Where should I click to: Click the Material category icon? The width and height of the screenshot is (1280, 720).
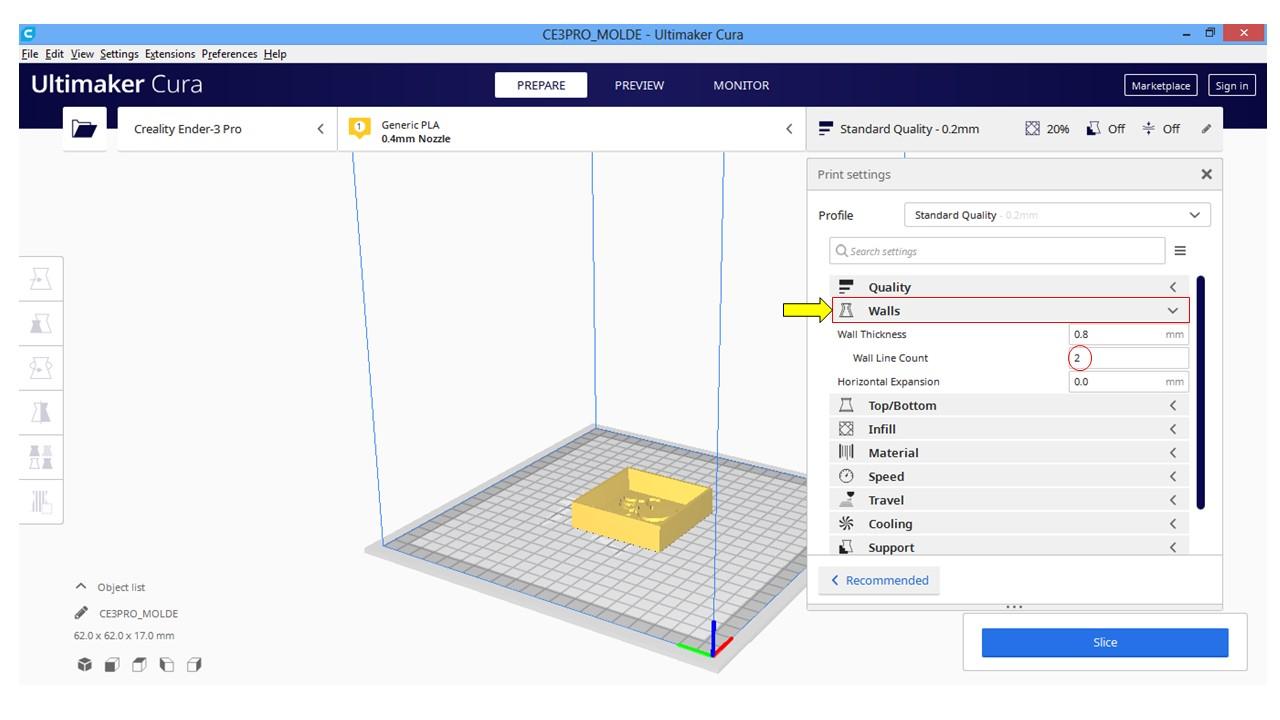coord(847,452)
